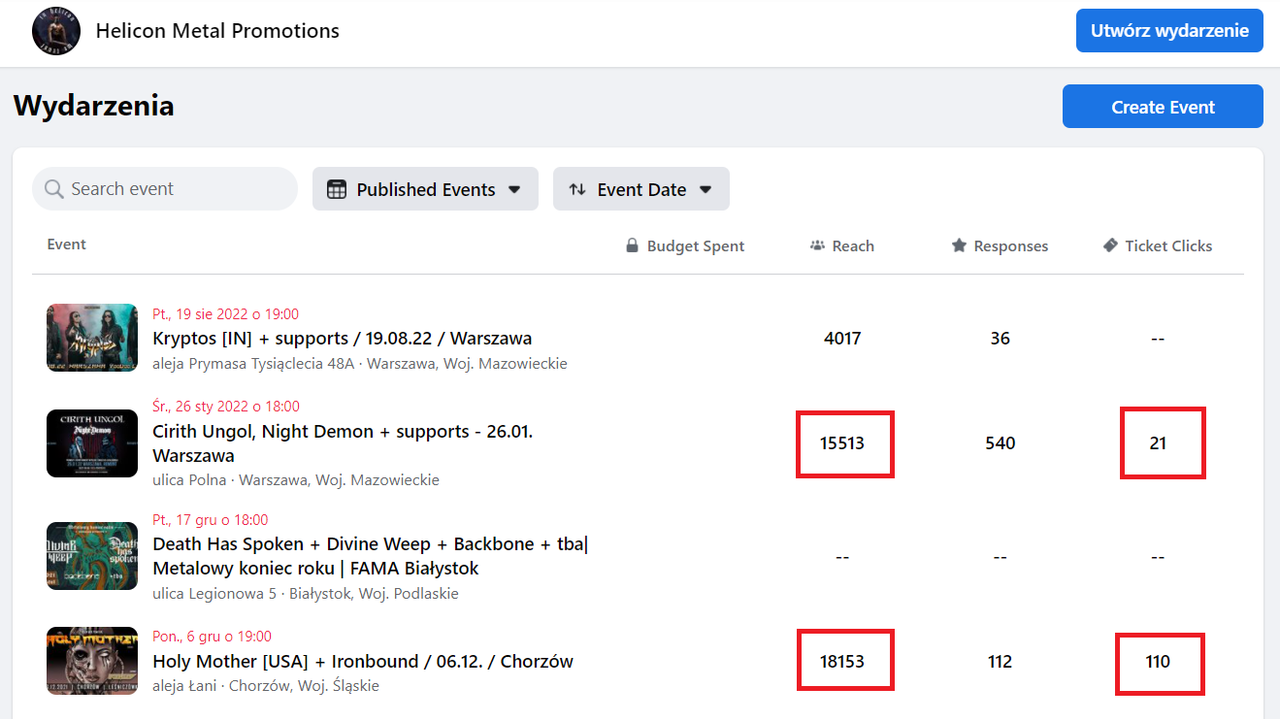
Task: Click the Helicon Metal Promotions page name
Action: [x=217, y=31]
